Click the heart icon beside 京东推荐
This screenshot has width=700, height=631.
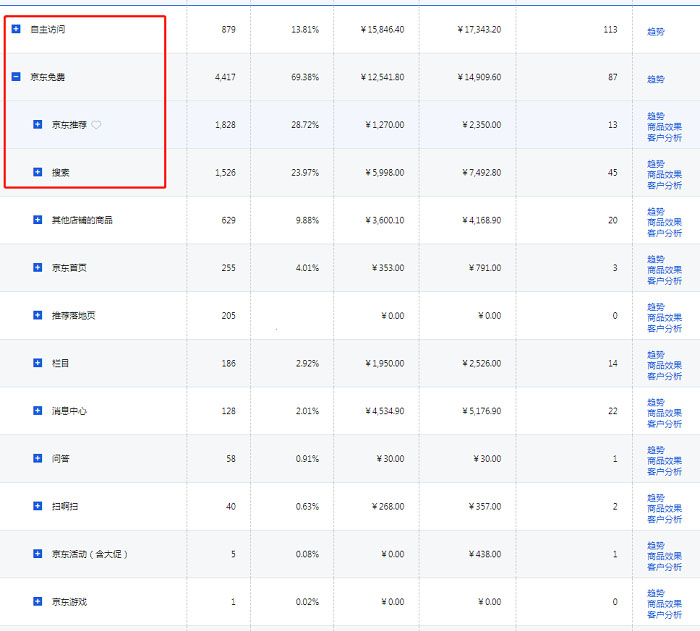96,125
